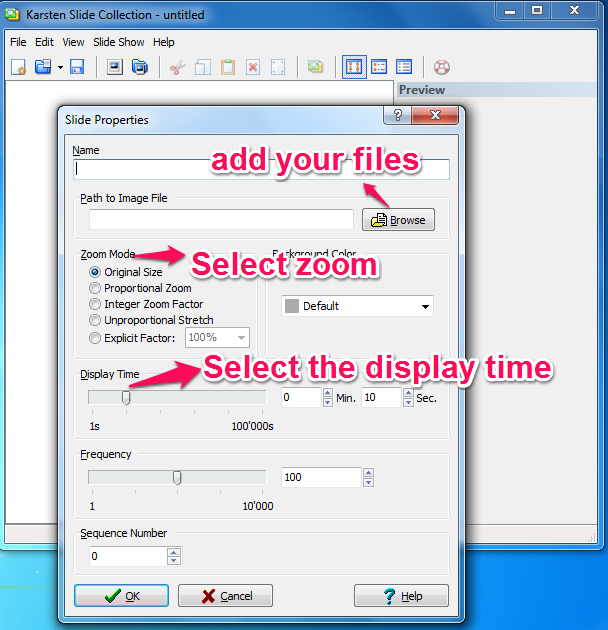The width and height of the screenshot is (608, 630).
Task: Confirm dialog with OK button
Action: pyautogui.click(x=121, y=595)
